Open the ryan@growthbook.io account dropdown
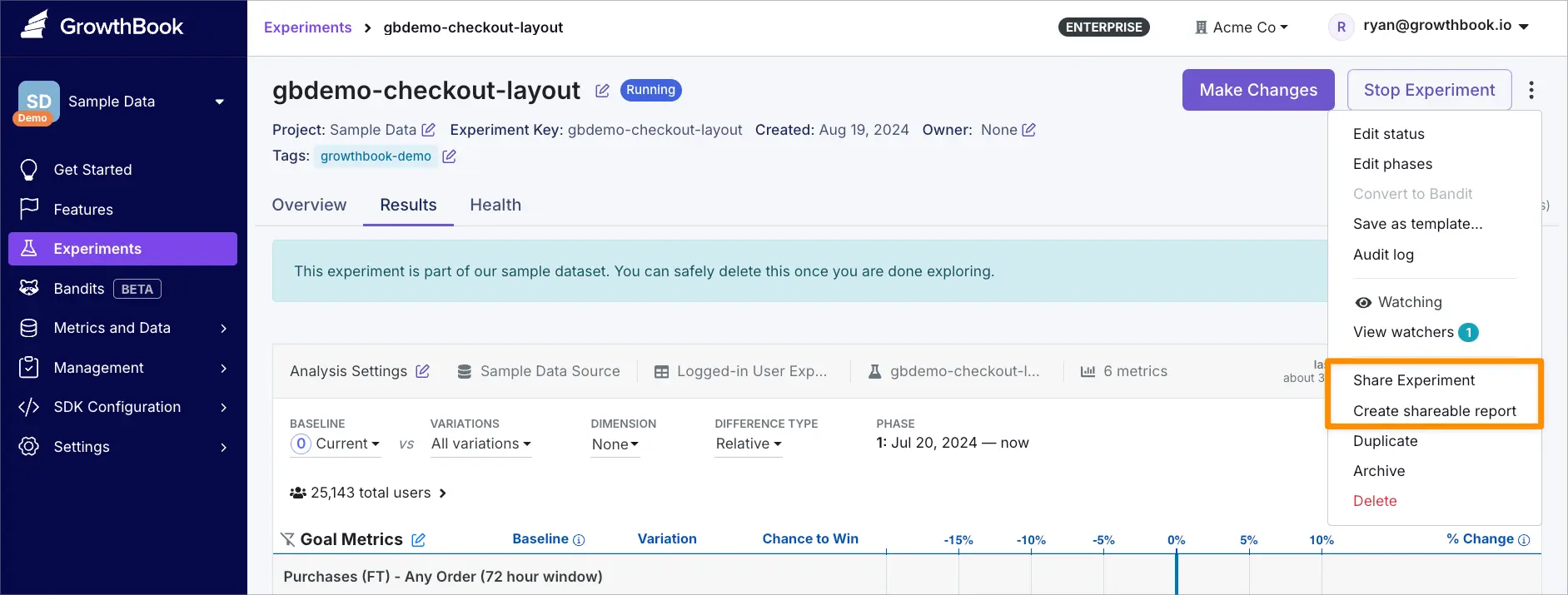The image size is (1568, 595). pyautogui.click(x=1446, y=26)
